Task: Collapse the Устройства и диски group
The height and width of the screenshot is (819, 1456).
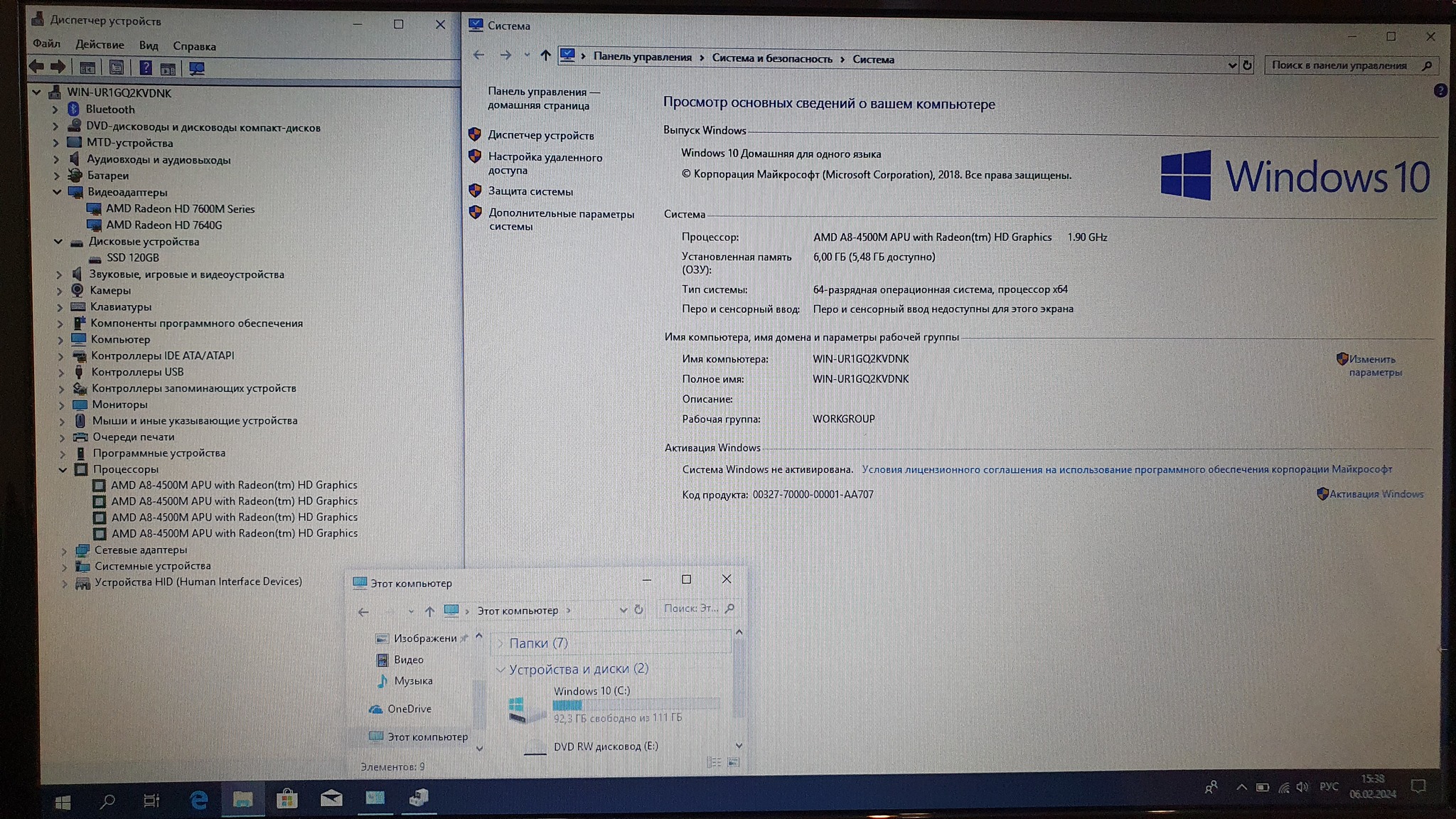Action: [x=500, y=670]
